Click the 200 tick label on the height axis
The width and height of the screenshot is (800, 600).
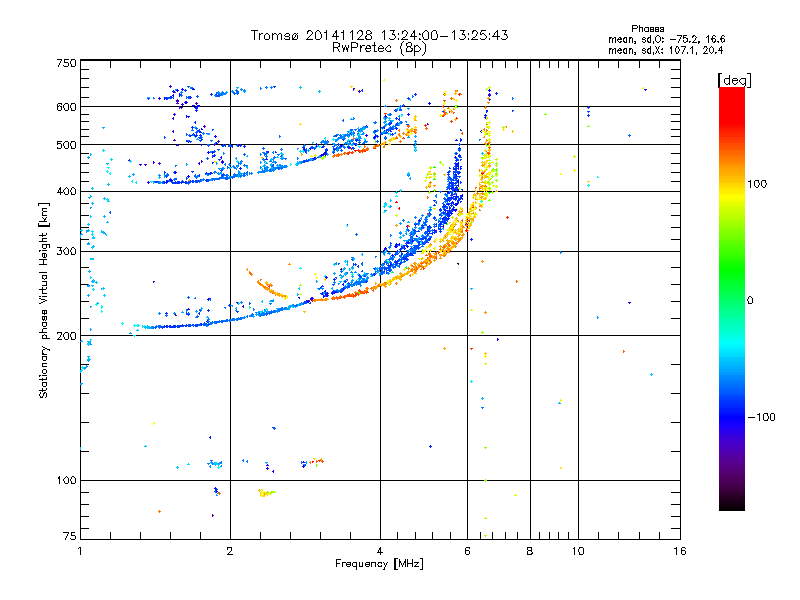pyautogui.click(x=66, y=336)
